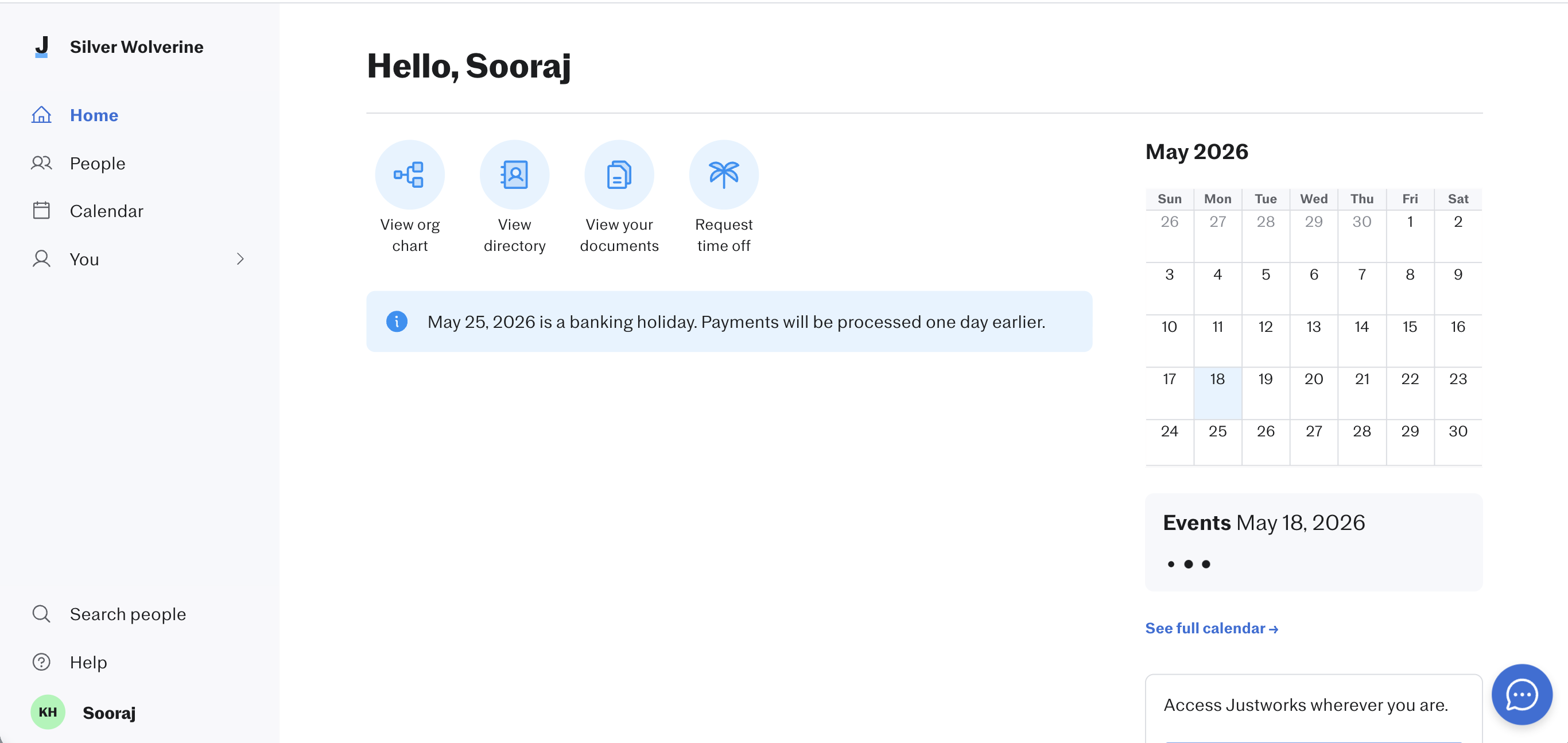Click the Wed column header
1568x743 pixels.
tap(1314, 199)
